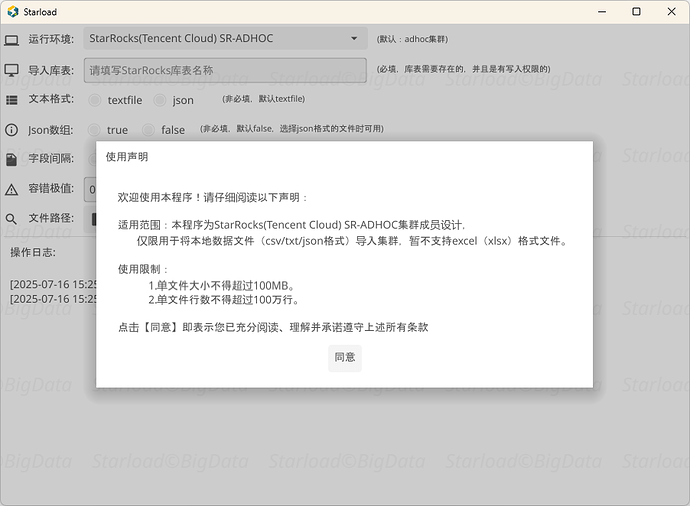This screenshot has height=506, width=690.
Task: Click the list icon beside 文本格式
Action: click(x=11, y=100)
